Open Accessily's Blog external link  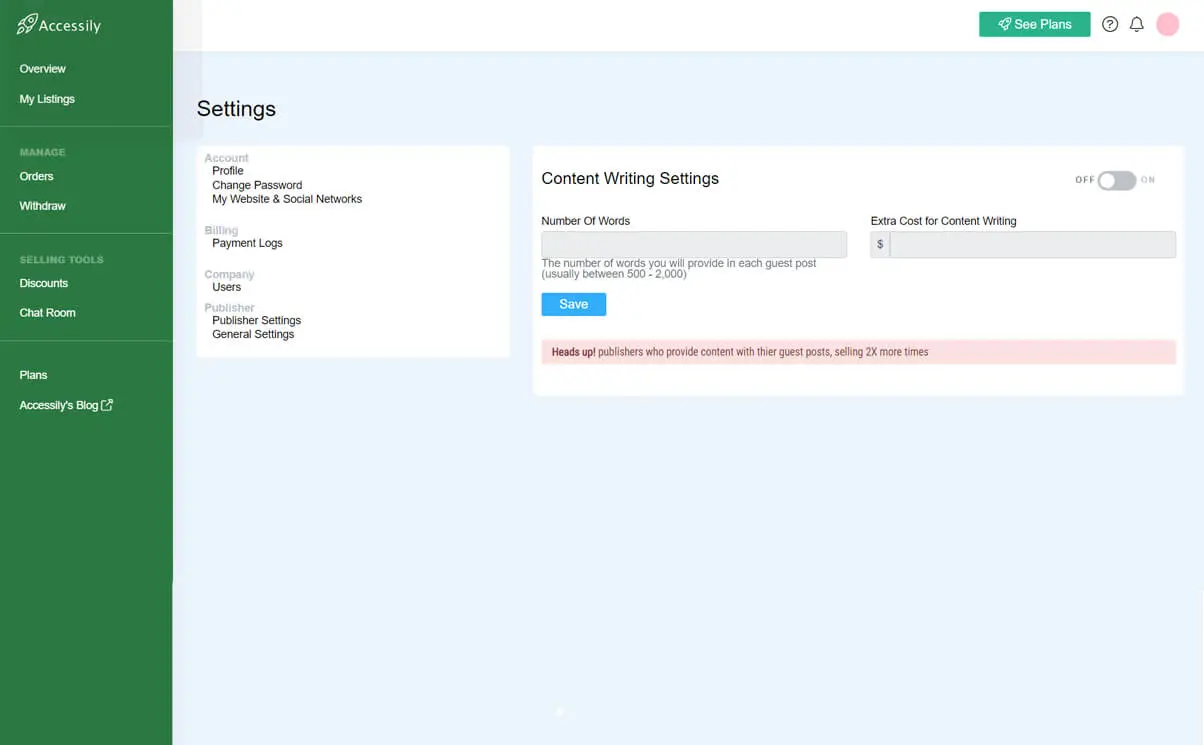tap(66, 405)
